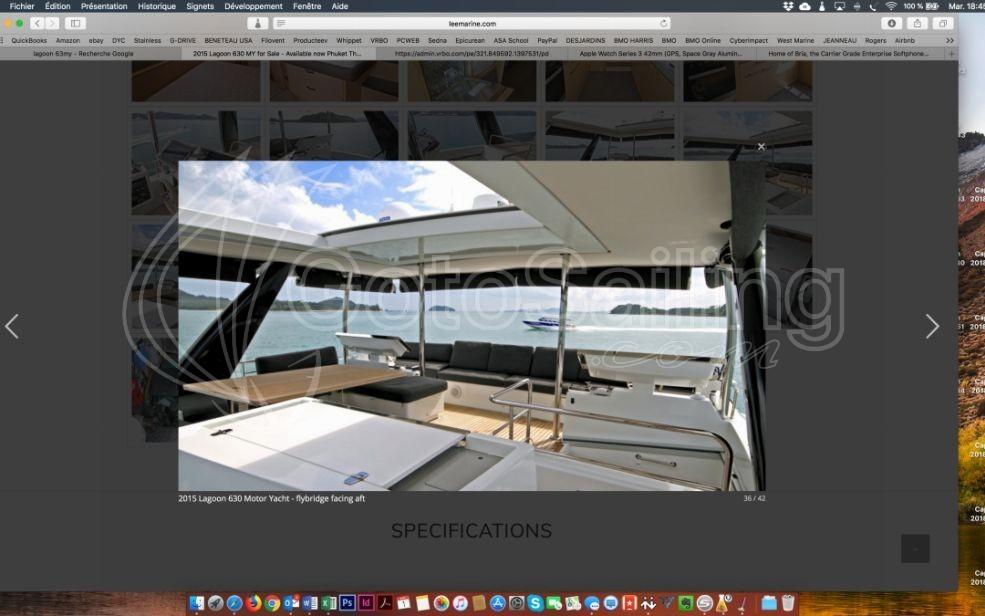Open the Safari downloads icon
The image size is (985, 616).
(x=891, y=23)
